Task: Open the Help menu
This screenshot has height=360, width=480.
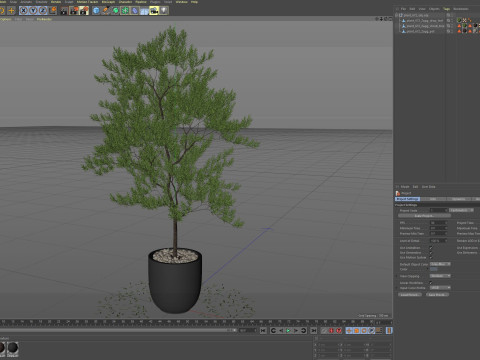Action: [194, 2]
